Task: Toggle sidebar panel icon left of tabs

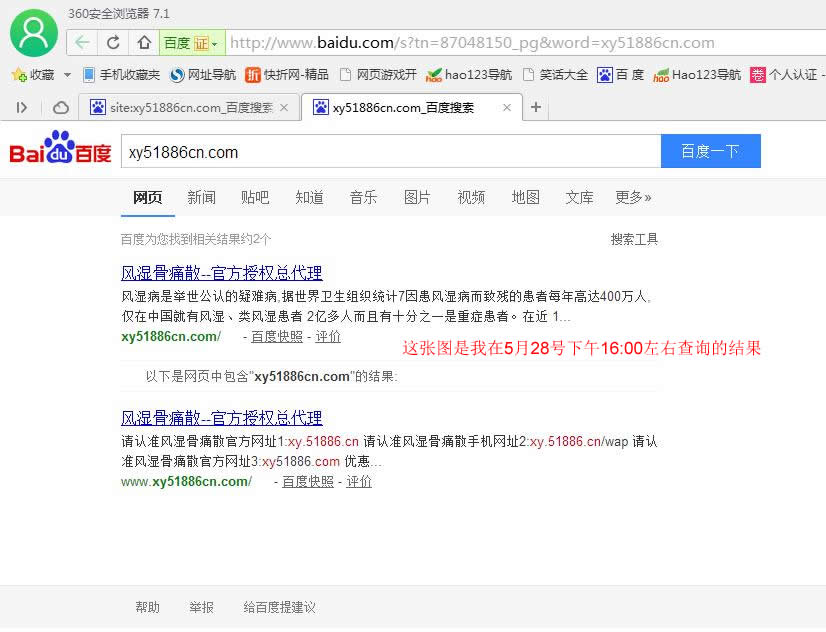Action: 22,107
